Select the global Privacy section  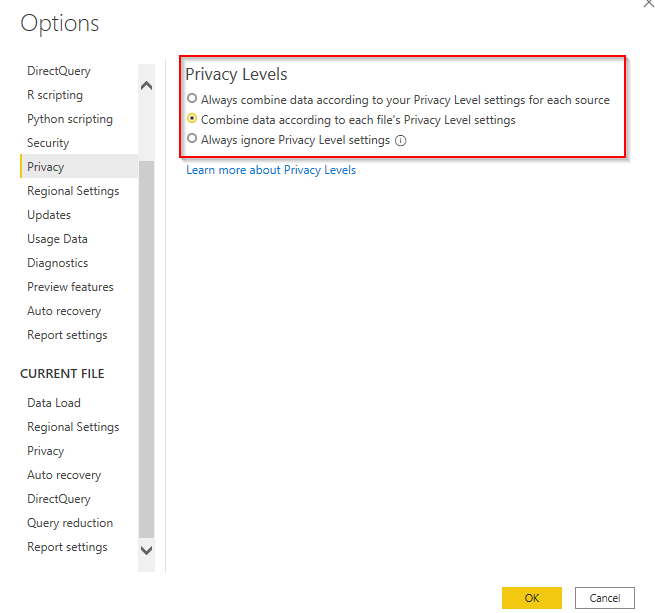(79, 167)
